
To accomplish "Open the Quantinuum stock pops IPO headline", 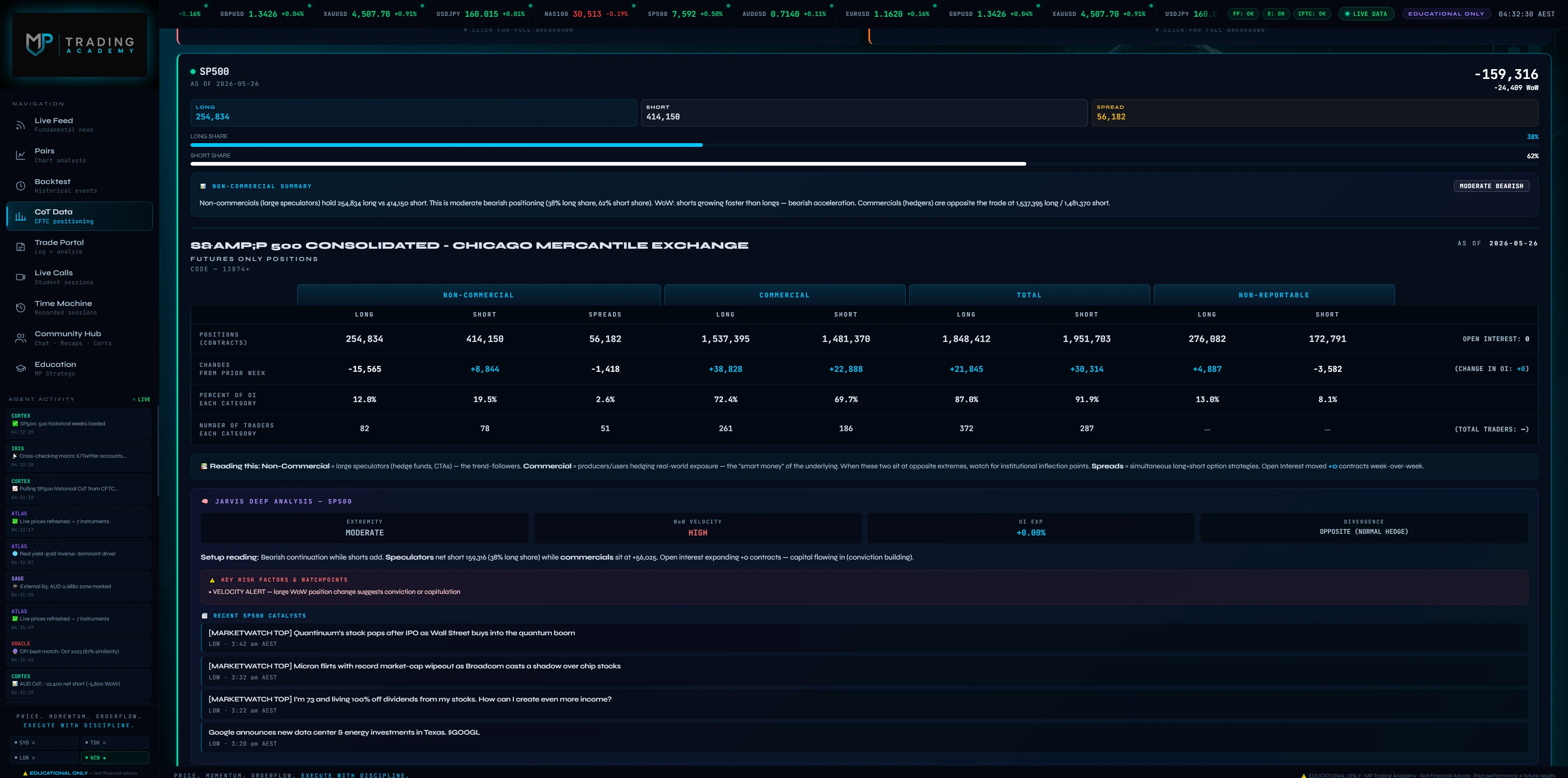I will pyautogui.click(x=864, y=638).
